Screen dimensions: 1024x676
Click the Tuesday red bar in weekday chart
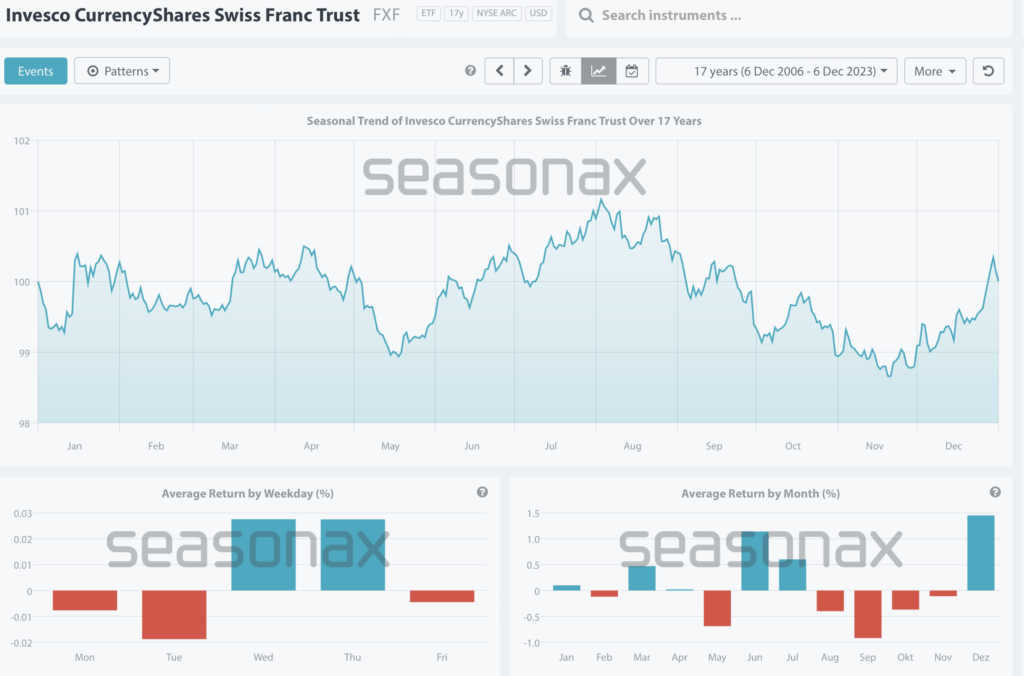click(174, 614)
